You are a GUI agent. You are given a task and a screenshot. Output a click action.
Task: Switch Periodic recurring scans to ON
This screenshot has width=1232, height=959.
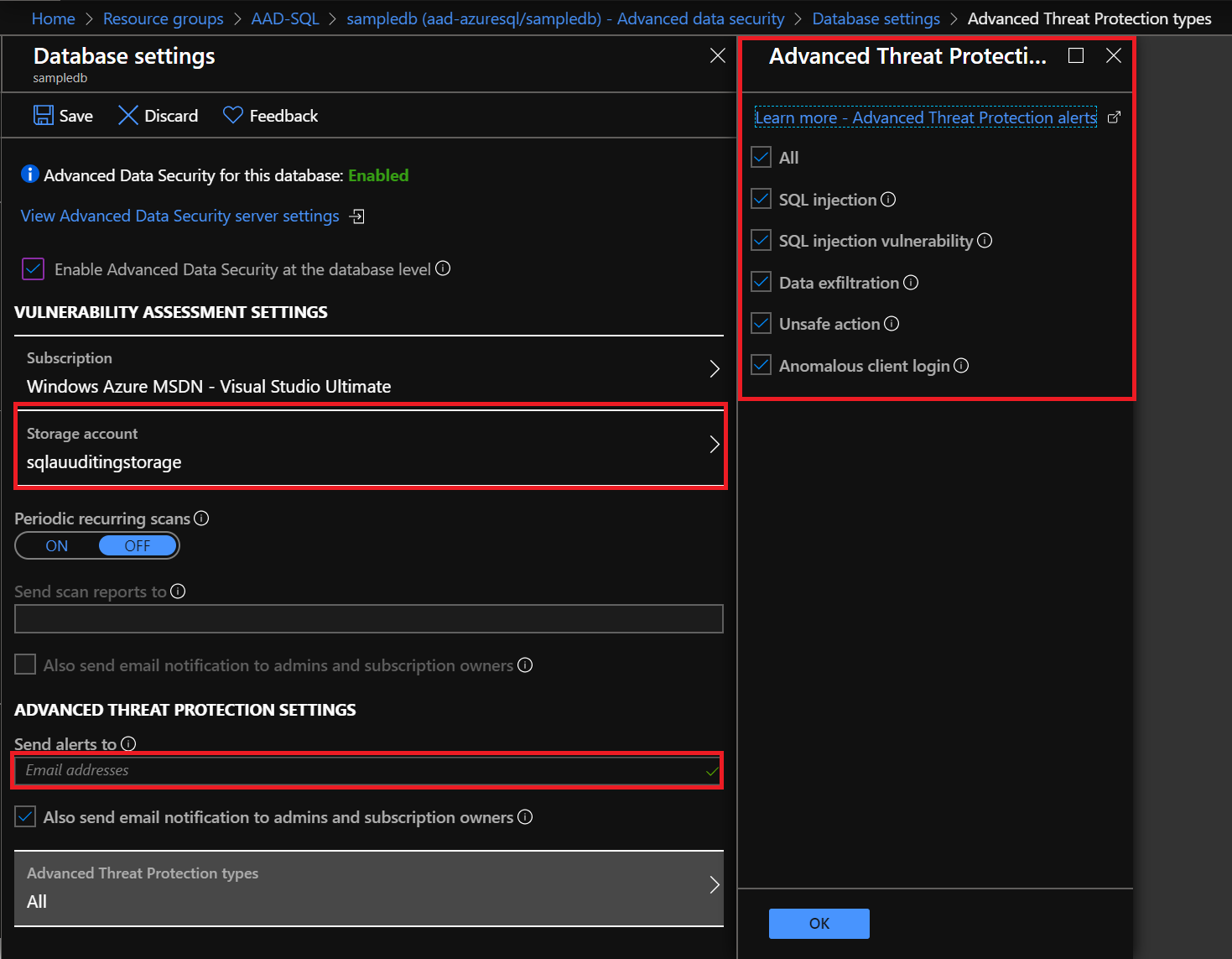(x=56, y=545)
